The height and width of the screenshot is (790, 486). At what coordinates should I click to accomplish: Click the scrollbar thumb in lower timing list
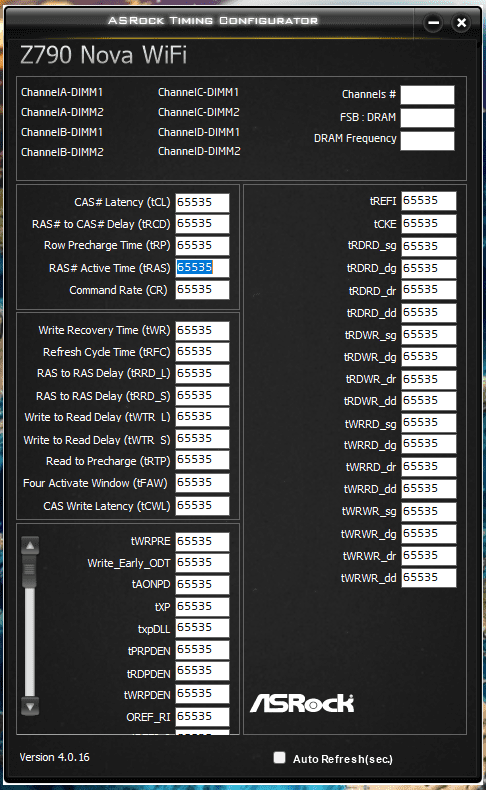pos(30,571)
